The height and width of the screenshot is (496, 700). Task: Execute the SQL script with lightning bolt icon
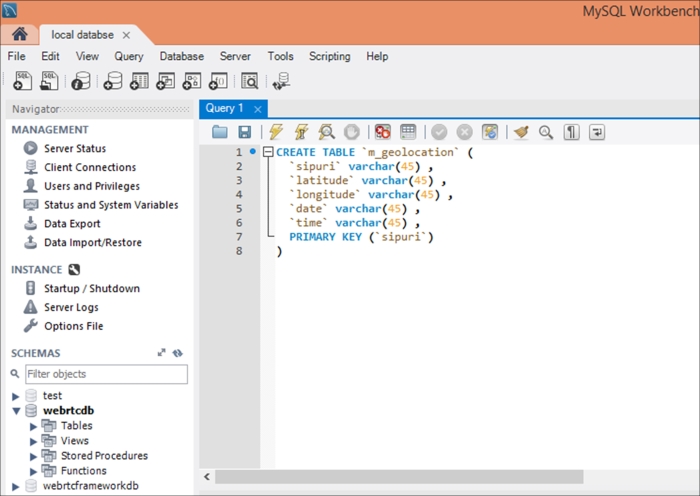pos(275,132)
